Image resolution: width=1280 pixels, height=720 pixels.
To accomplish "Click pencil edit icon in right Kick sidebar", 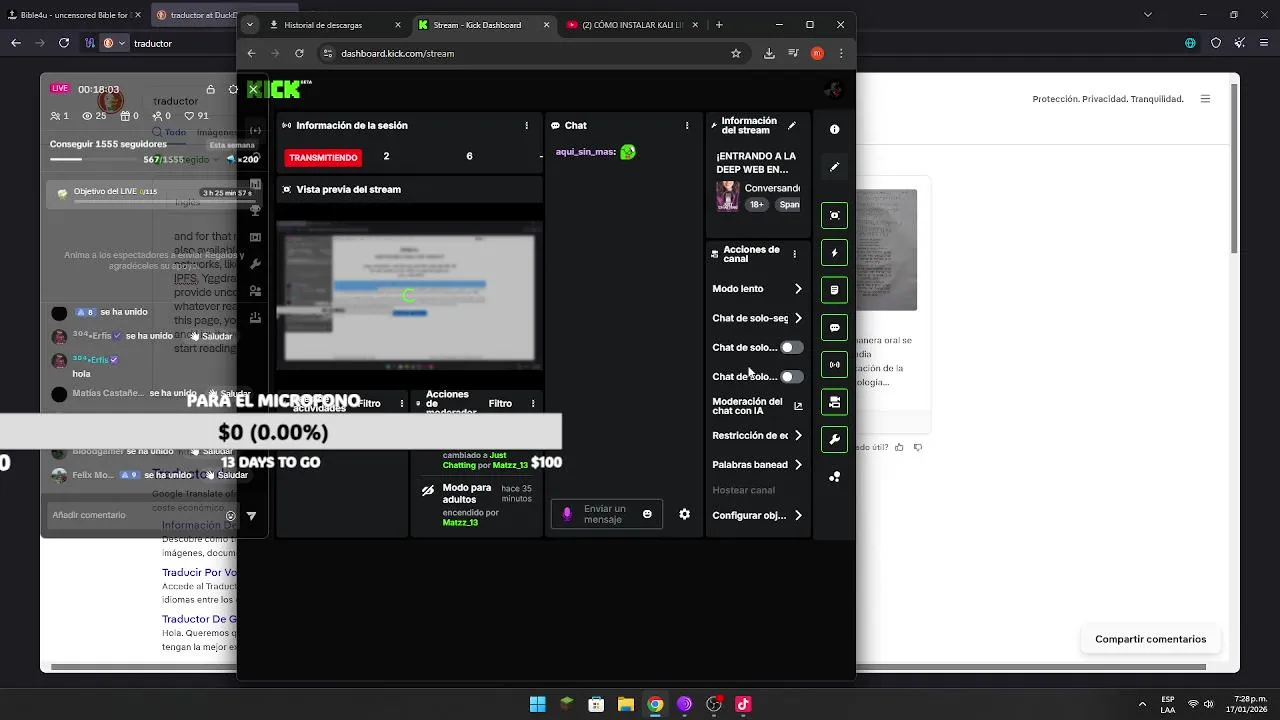I will point(834,167).
